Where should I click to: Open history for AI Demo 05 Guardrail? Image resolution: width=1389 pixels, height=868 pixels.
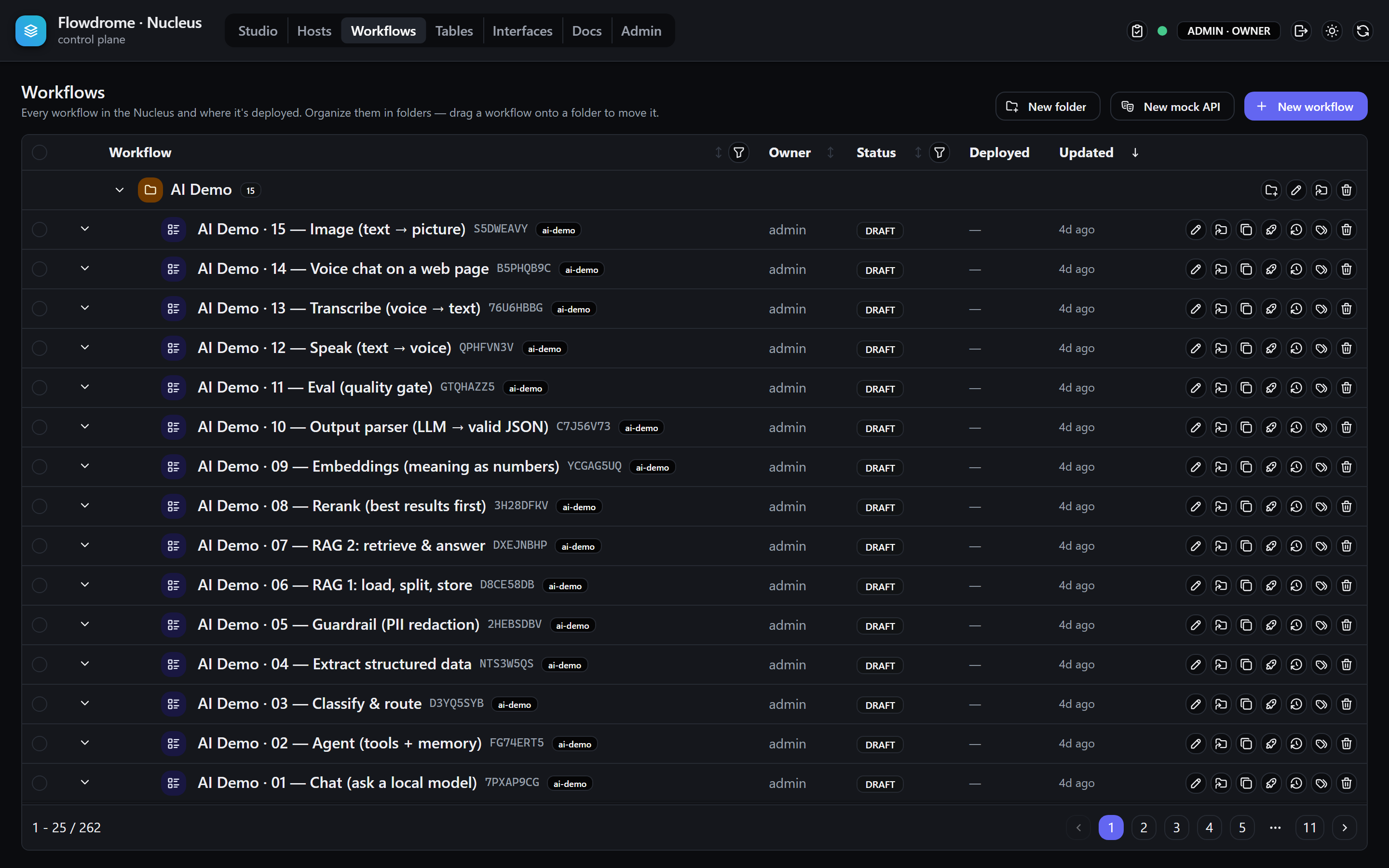[1296, 625]
